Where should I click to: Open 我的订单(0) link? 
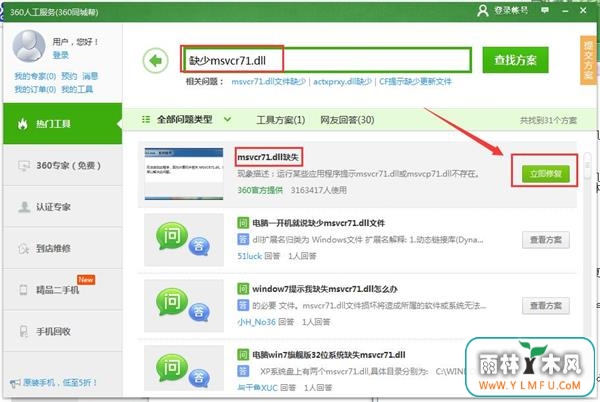pyautogui.click(x=35, y=89)
